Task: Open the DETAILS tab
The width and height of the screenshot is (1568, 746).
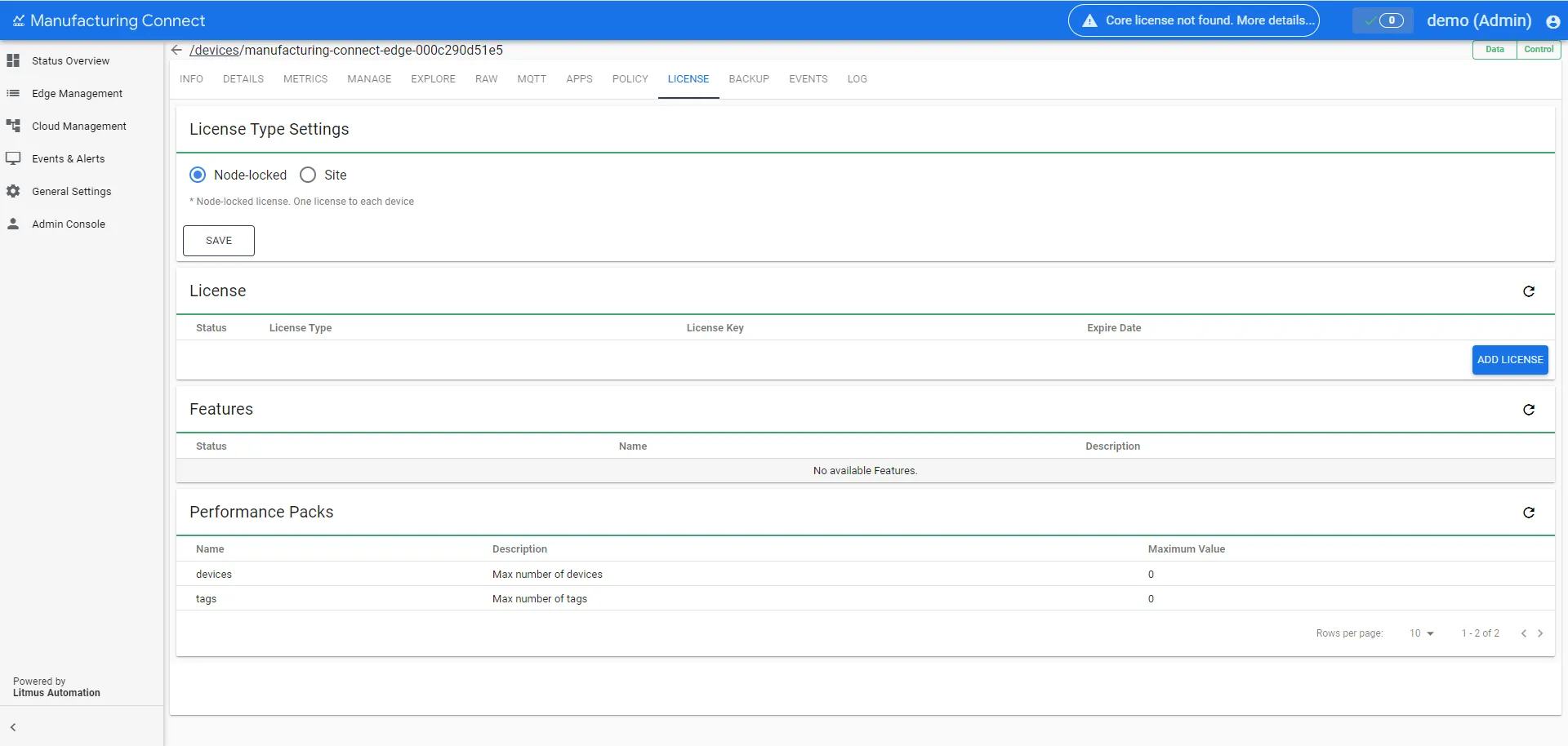Action: (x=243, y=79)
